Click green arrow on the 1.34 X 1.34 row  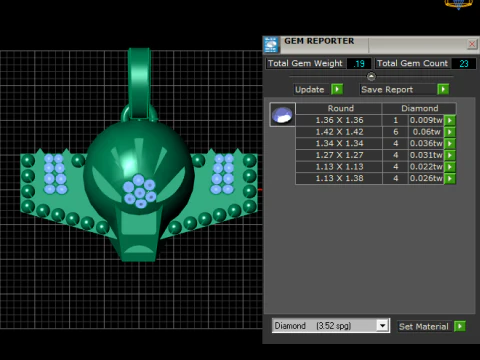450,144
